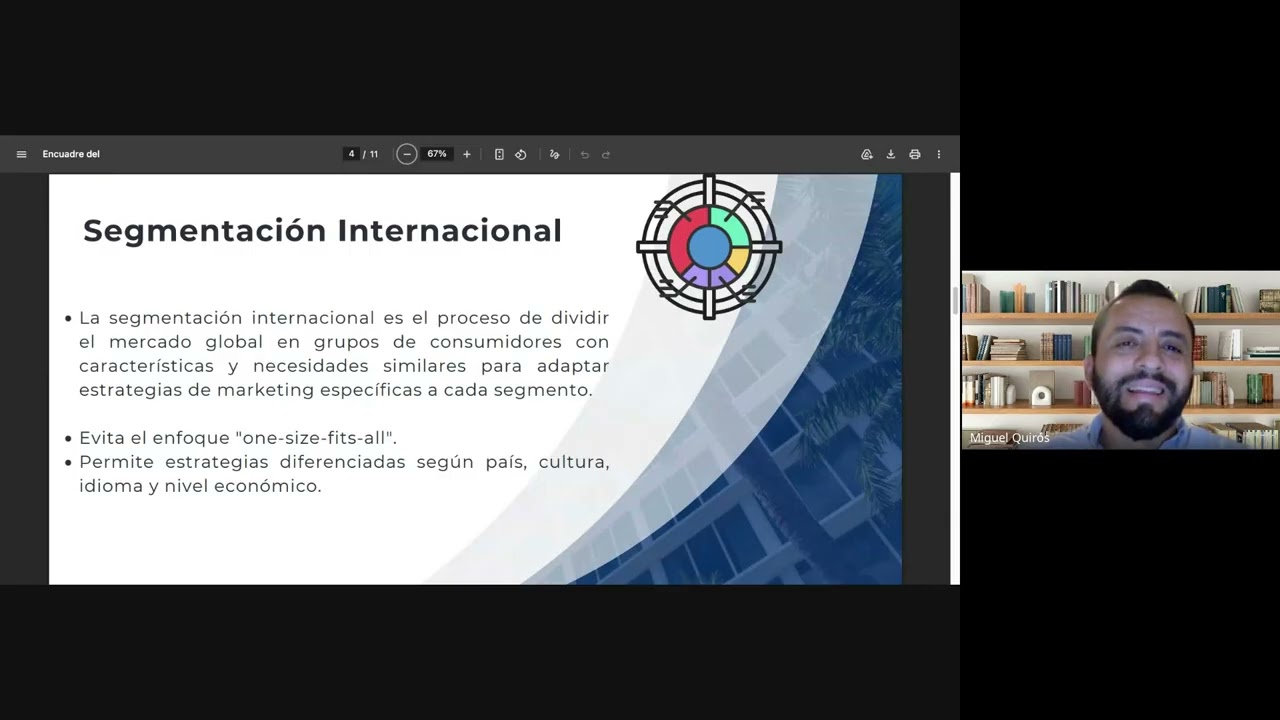Activate the draw annotation tool

click(554, 154)
